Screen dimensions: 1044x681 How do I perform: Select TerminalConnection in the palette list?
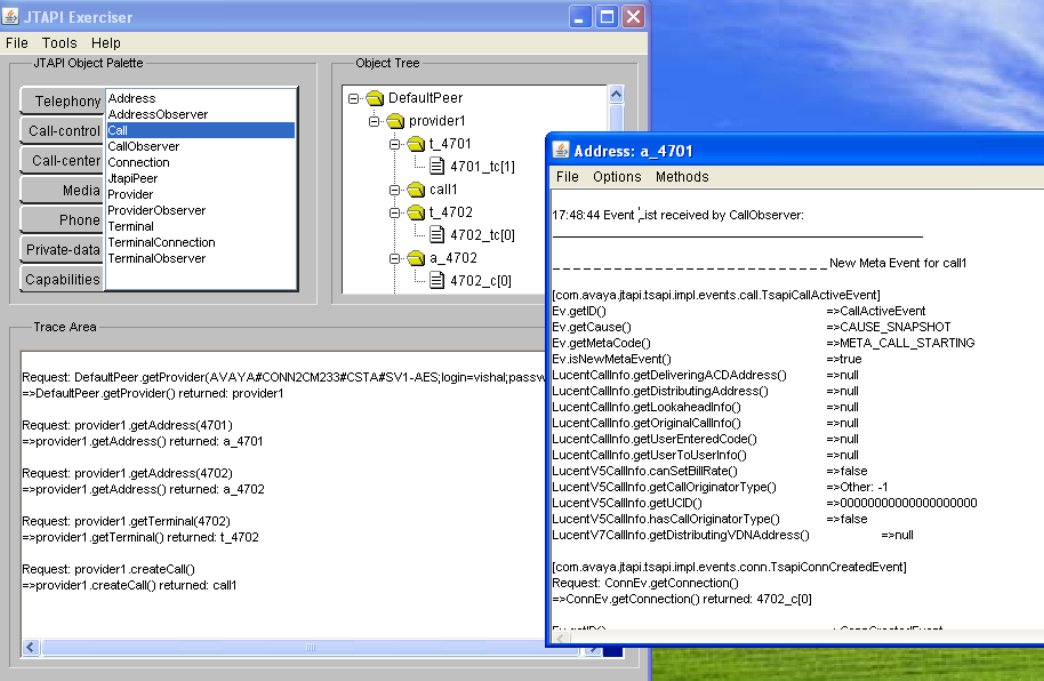click(x=200, y=242)
